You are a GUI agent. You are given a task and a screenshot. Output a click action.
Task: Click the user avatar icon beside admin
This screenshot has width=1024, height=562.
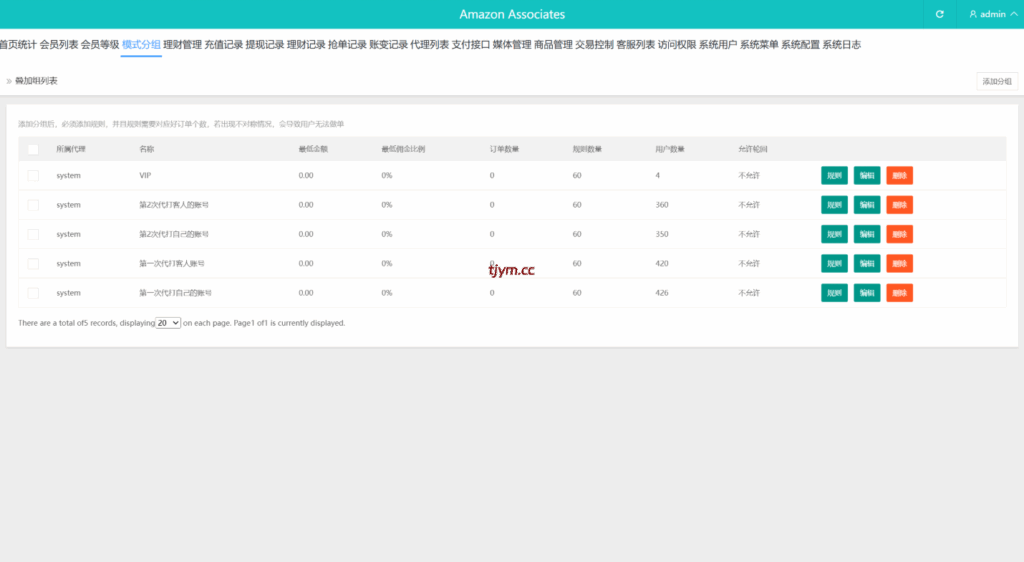[x=972, y=14]
